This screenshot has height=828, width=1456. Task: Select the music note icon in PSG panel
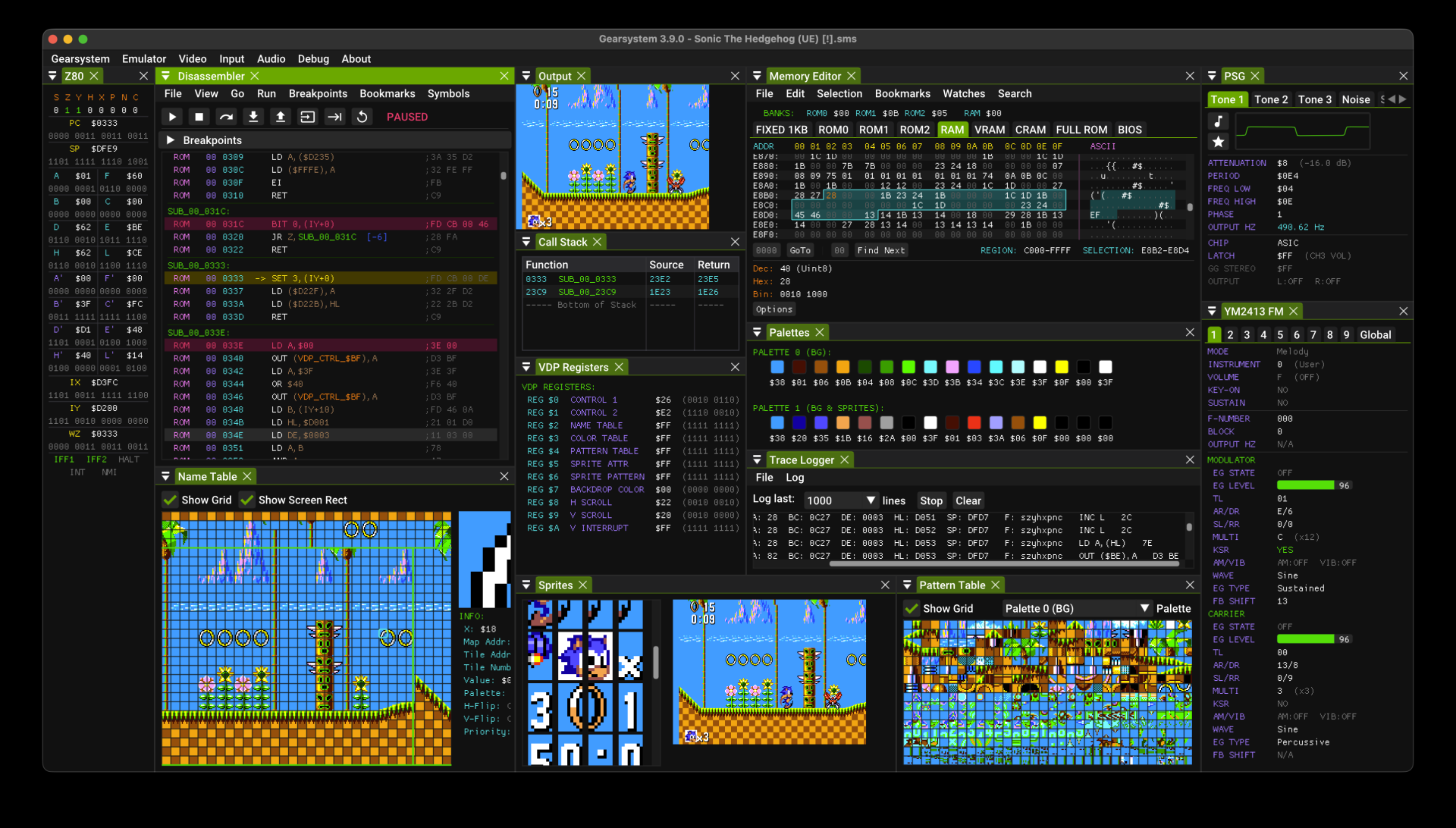(x=1218, y=121)
